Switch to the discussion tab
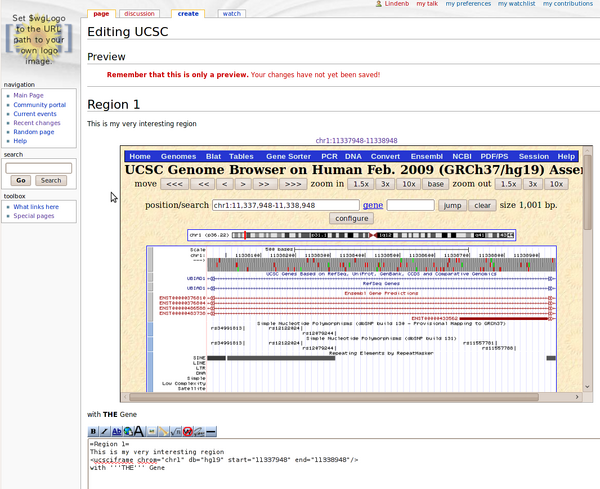 pos(140,14)
